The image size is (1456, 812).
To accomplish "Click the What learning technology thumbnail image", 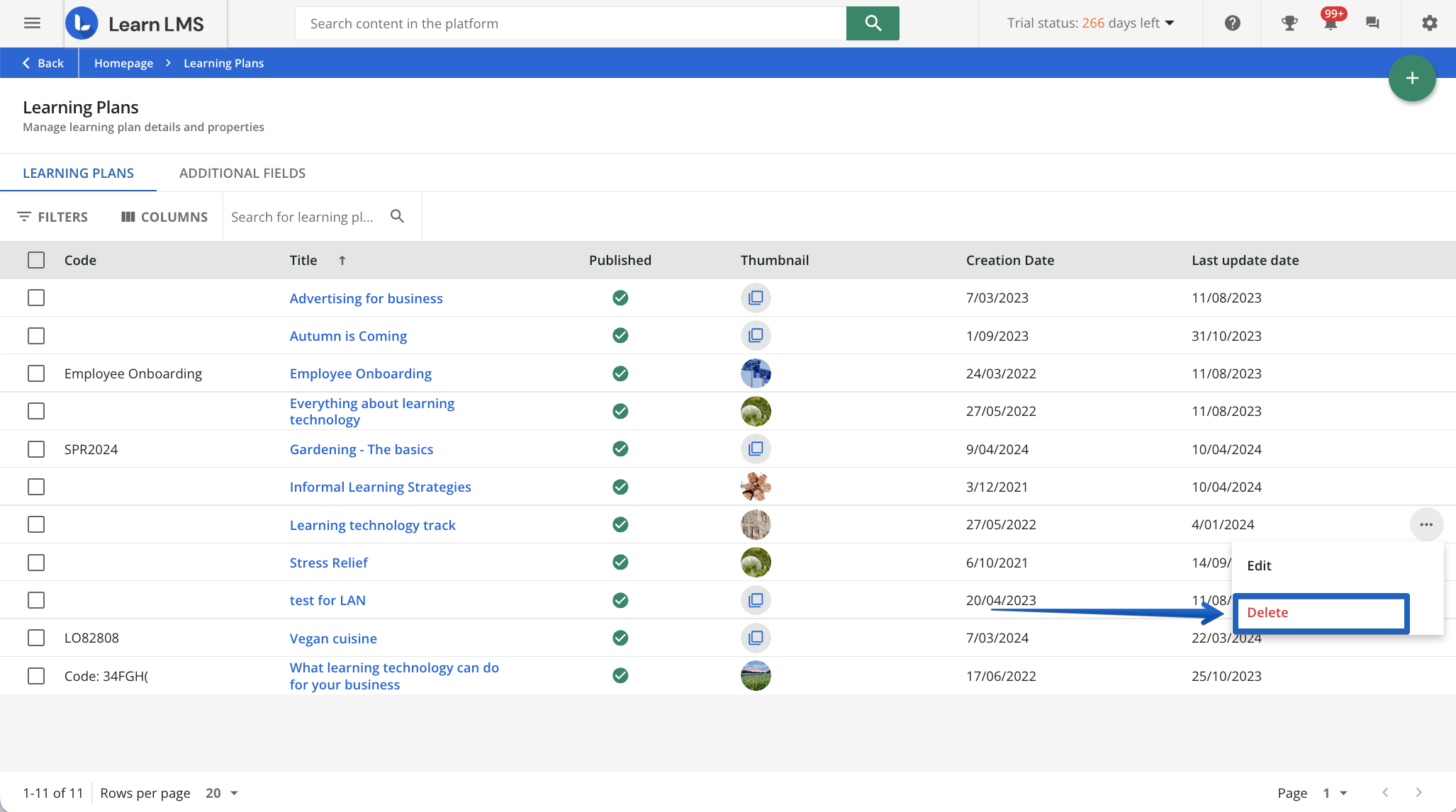I will 756,675.
